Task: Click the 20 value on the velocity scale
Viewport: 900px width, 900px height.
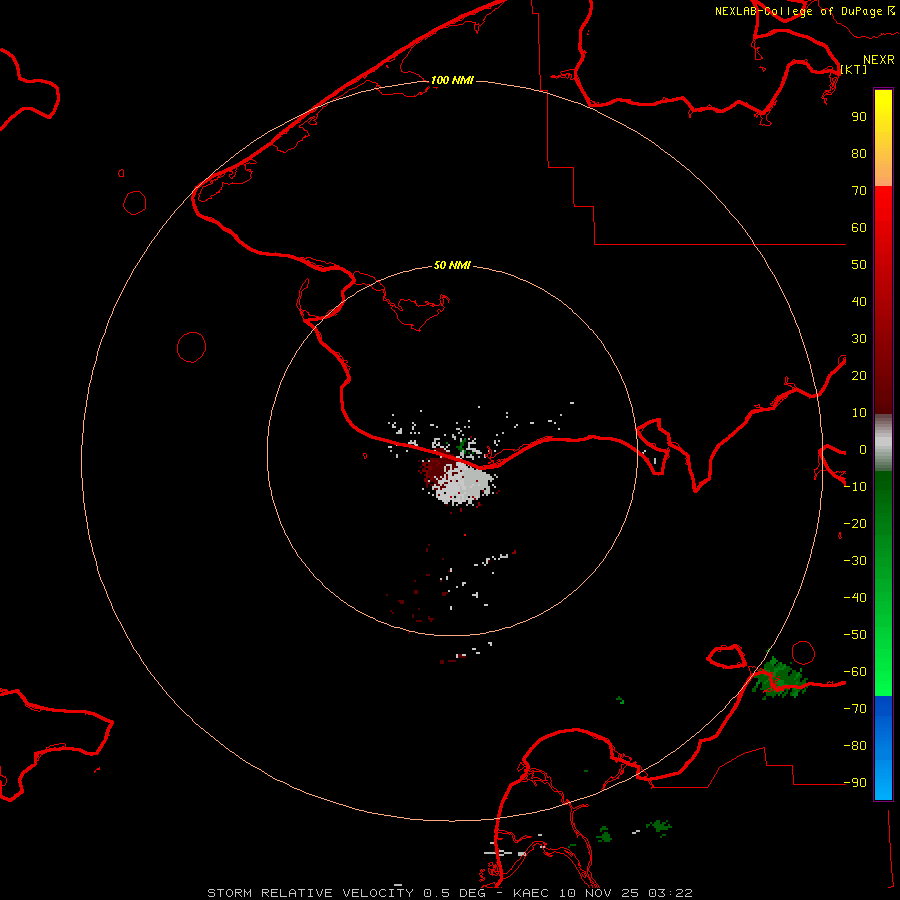Action: 859,376
